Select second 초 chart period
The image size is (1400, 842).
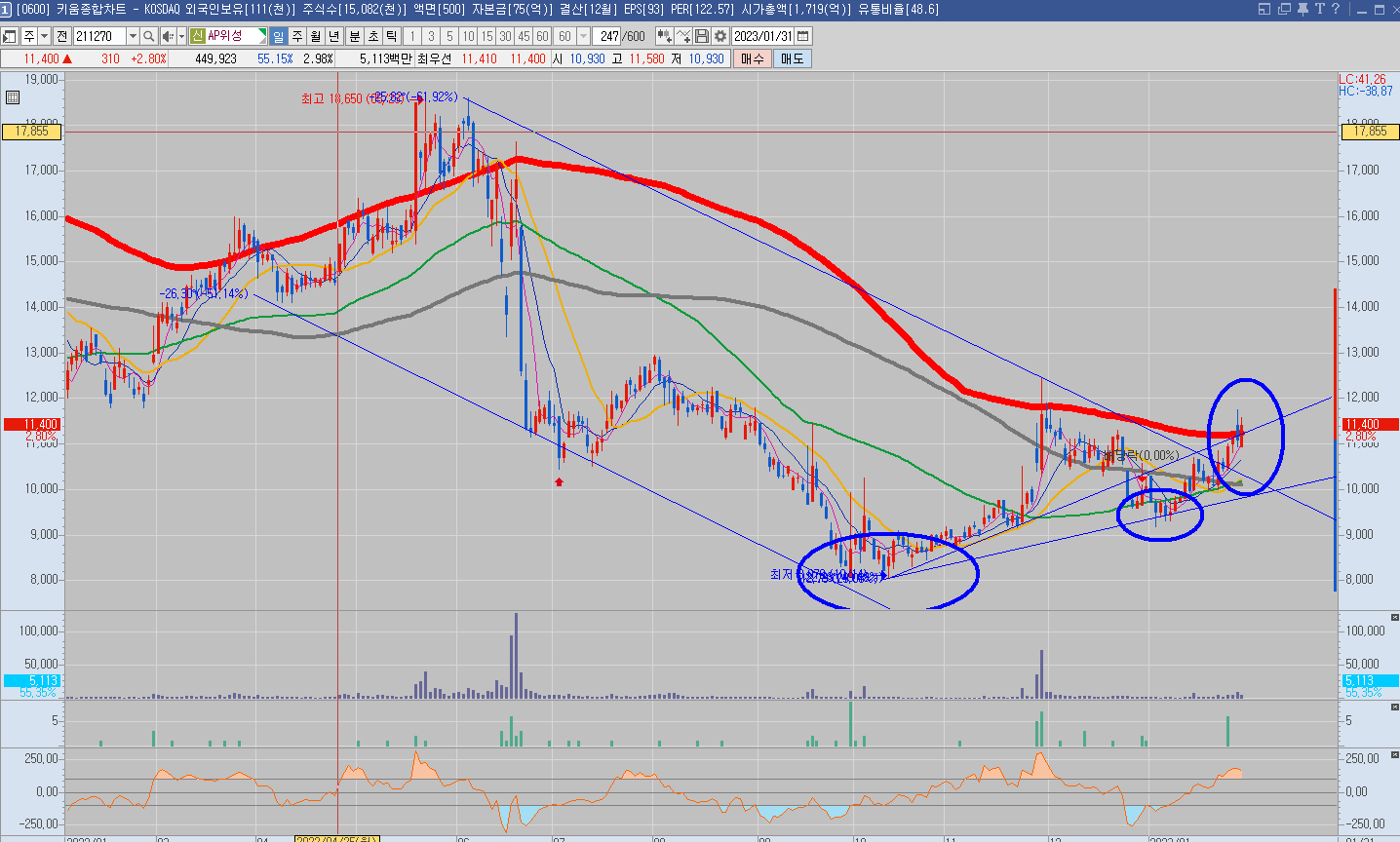373,36
